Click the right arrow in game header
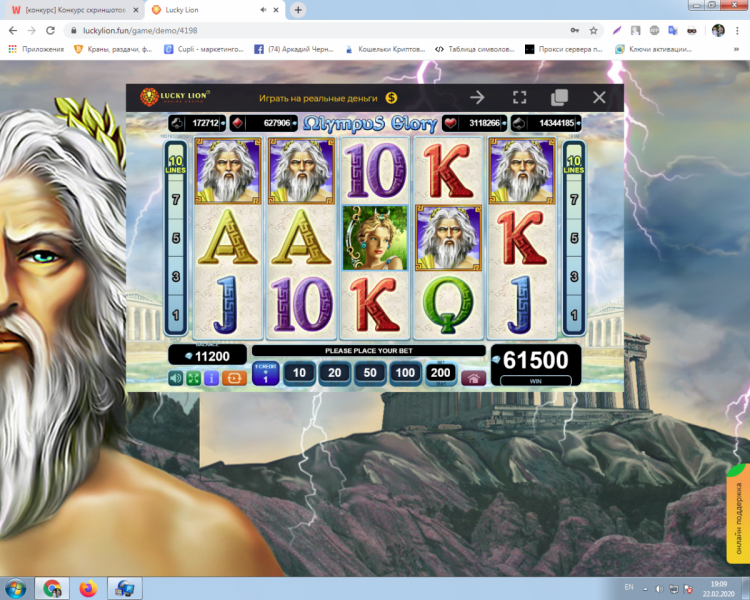The height and width of the screenshot is (600, 750). point(477,97)
